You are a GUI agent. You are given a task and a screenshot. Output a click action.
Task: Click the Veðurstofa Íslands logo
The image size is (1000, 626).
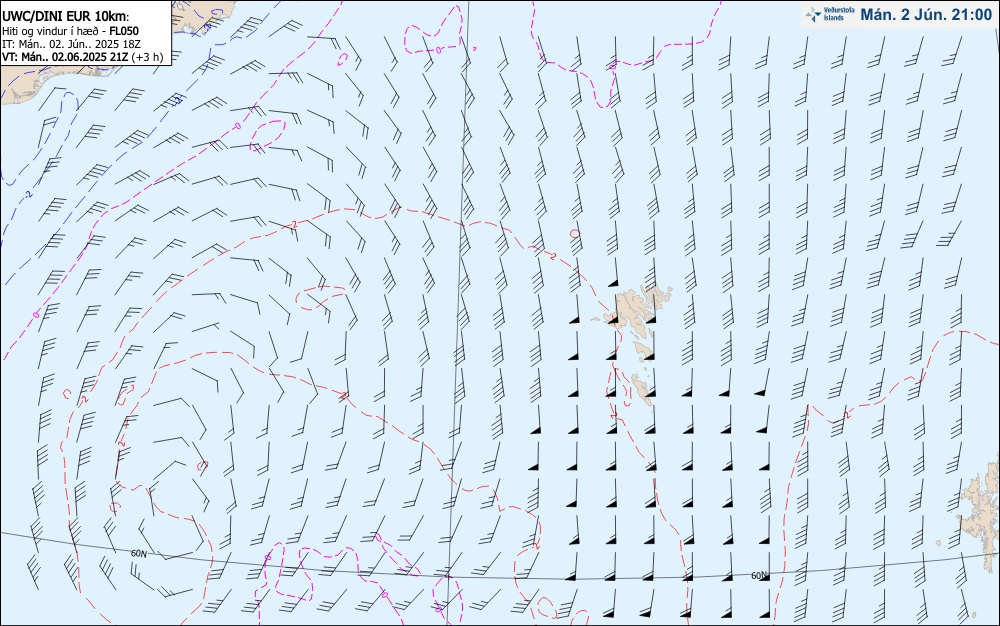click(x=830, y=14)
